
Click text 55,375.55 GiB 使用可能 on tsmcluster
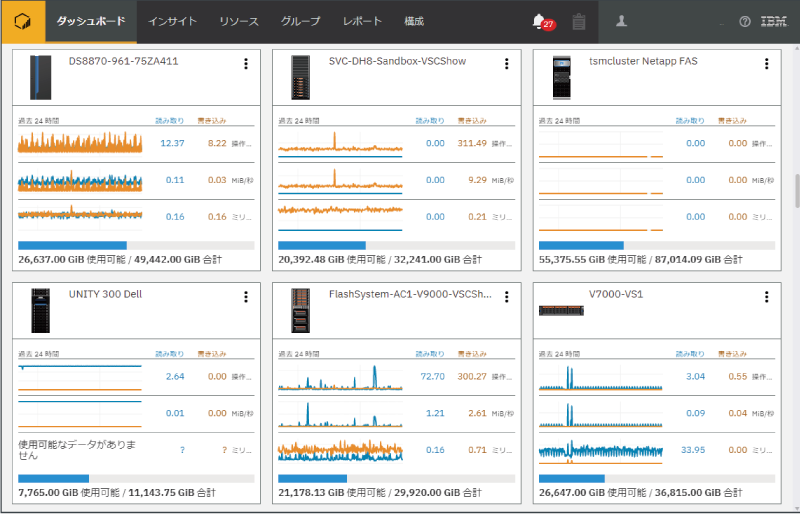(x=592, y=259)
